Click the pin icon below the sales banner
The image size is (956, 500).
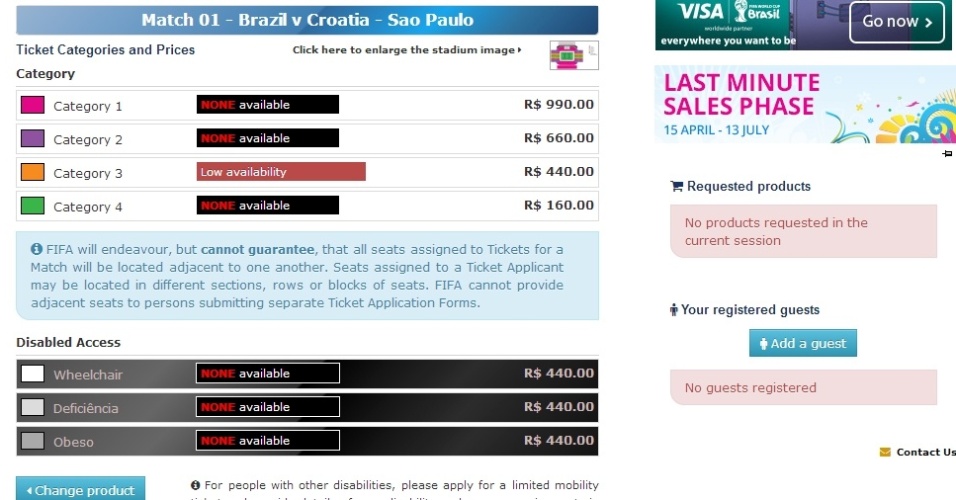[x=947, y=154]
